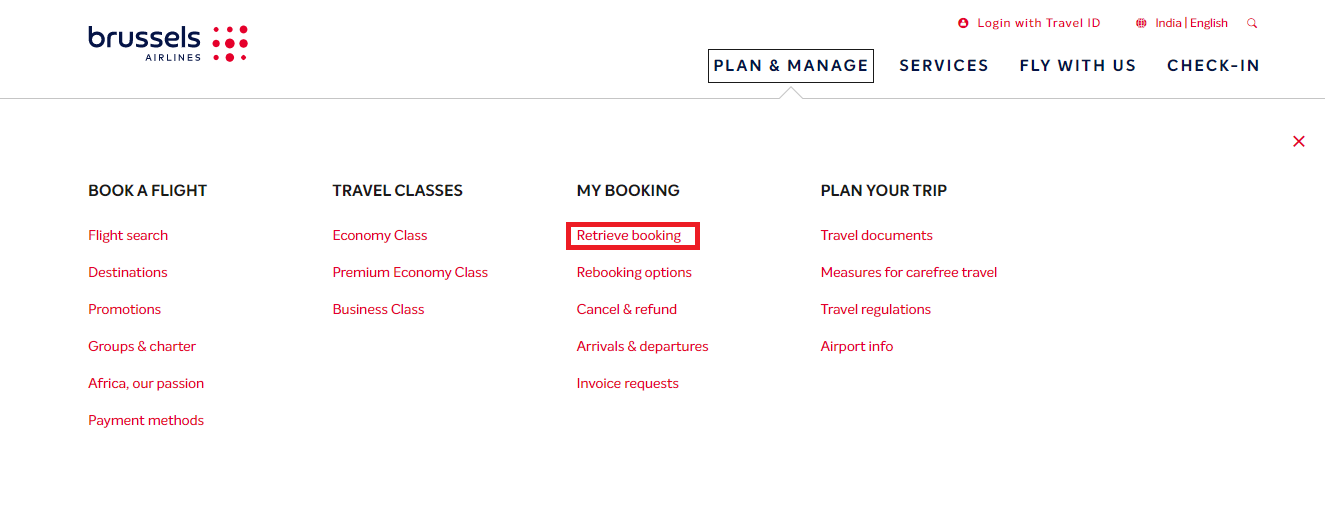This screenshot has height=511, width=1325.
Task: Open the Fly With Us menu
Action: [1078, 66]
